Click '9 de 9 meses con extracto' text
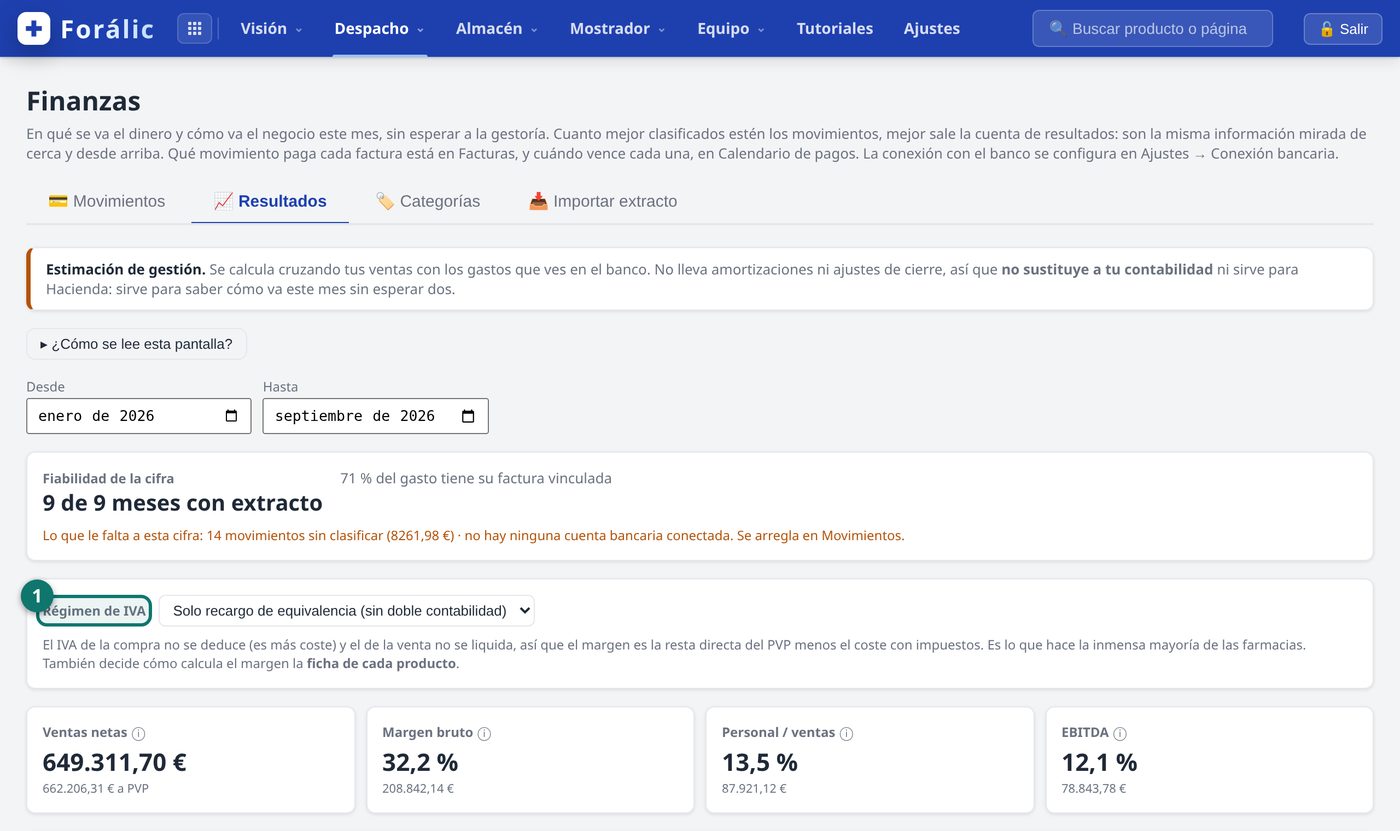This screenshot has height=831, width=1400. pyautogui.click(x=182, y=502)
